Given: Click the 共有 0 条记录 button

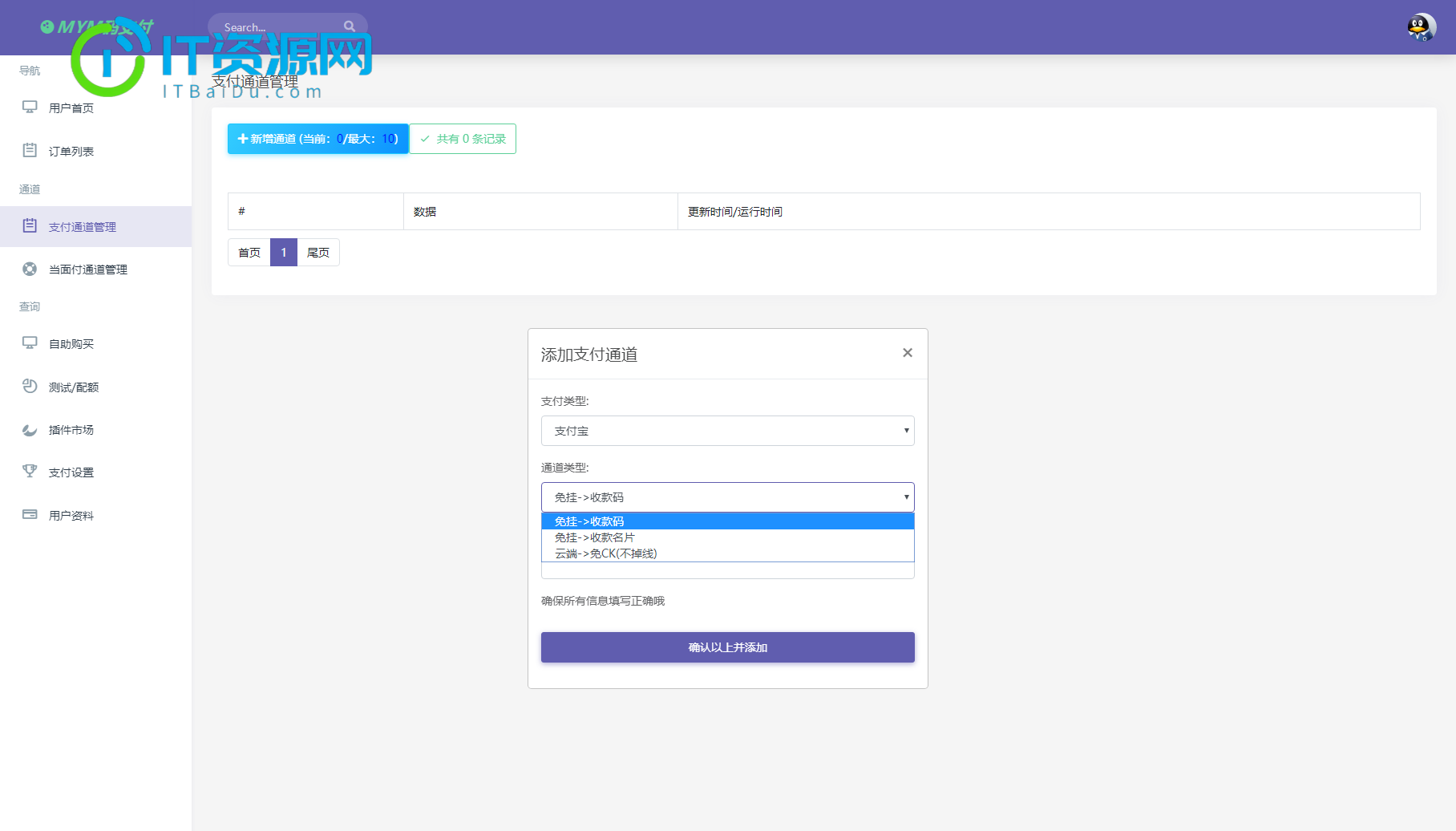Looking at the screenshot, I should tap(463, 139).
